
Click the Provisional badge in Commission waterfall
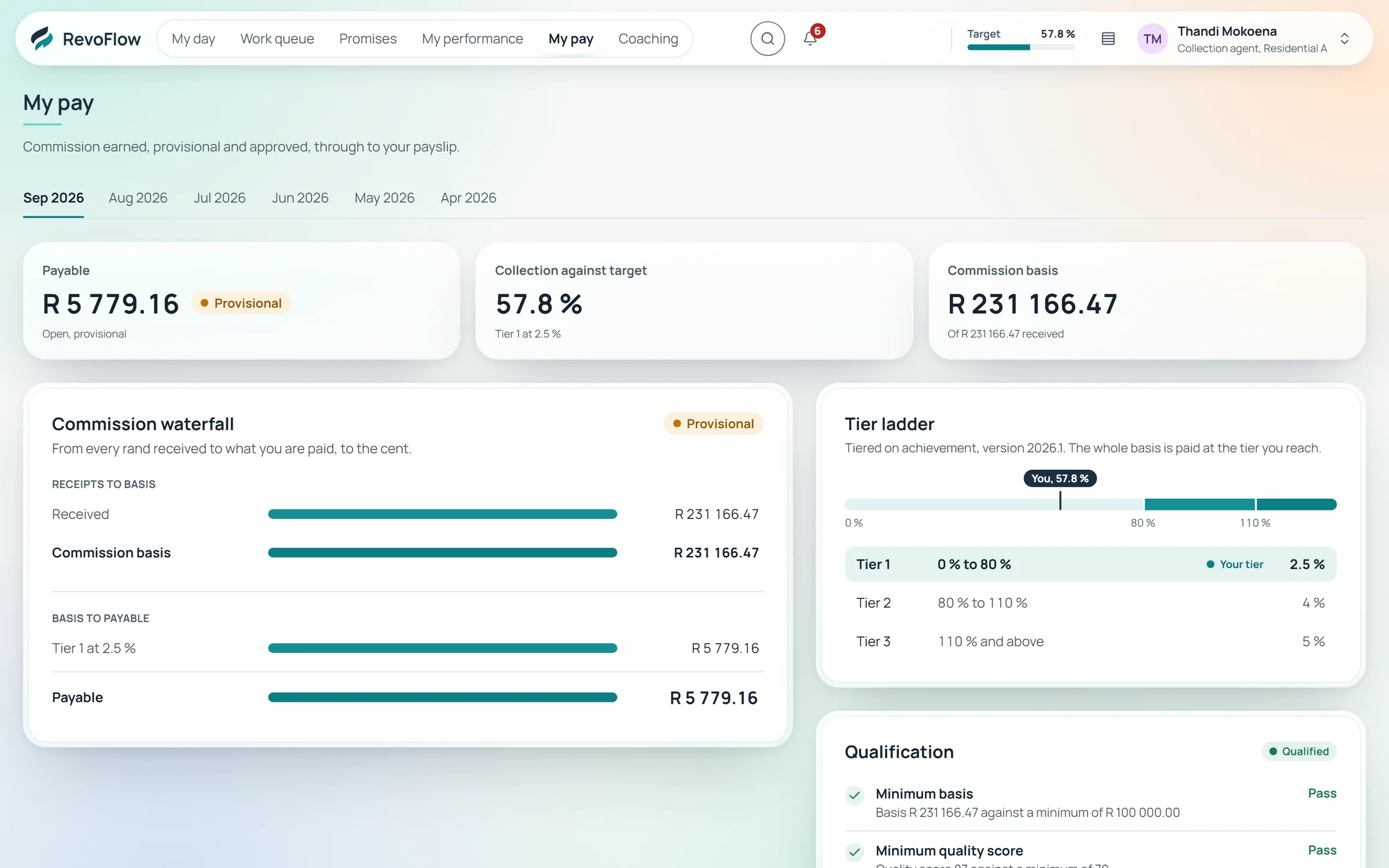[713, 424]
